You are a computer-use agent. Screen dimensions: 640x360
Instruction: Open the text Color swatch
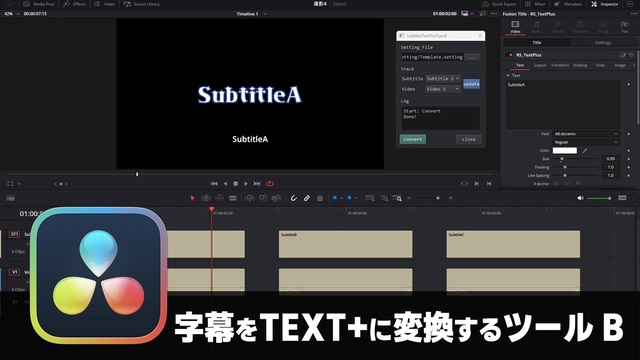564,151
